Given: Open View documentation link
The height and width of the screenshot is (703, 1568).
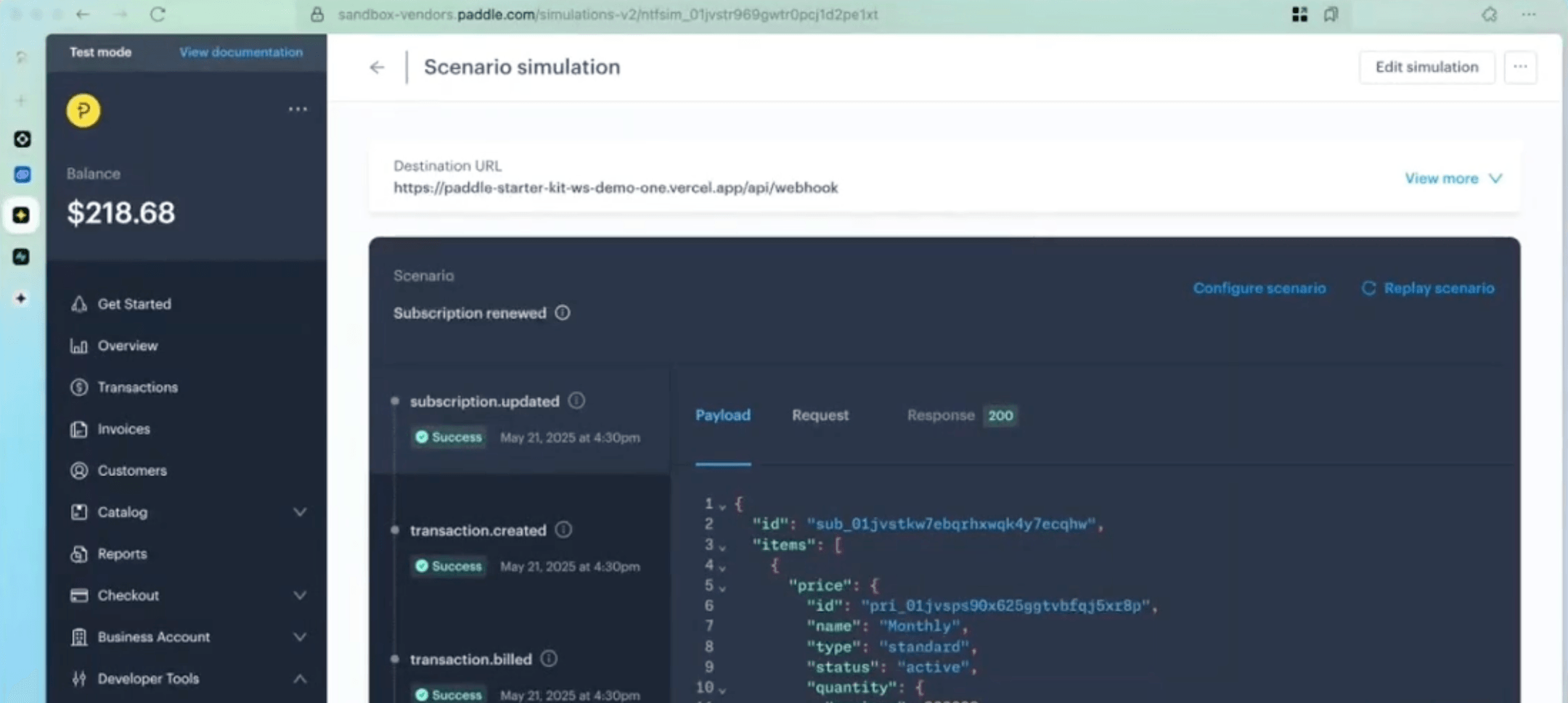Looking at the screenshot, I should [x=241, y=52].
